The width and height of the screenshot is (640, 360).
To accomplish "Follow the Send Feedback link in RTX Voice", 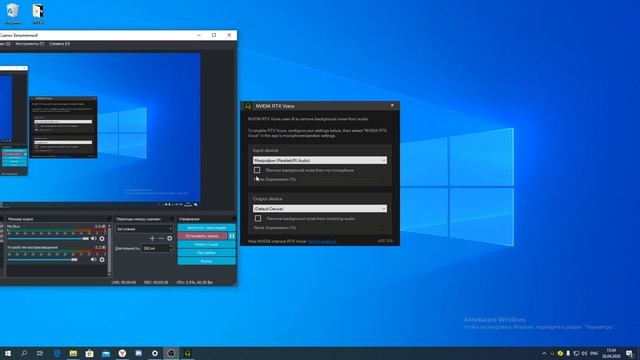I will (322, 241).
